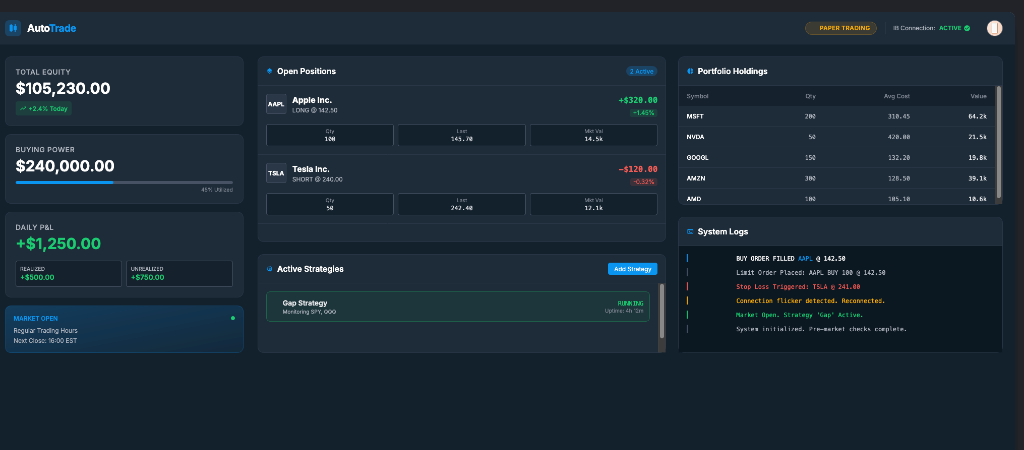Viewport: 1024px width, 450px height.
Task: Click the MARKET OPEN status card title
Action: coord(36,319)
